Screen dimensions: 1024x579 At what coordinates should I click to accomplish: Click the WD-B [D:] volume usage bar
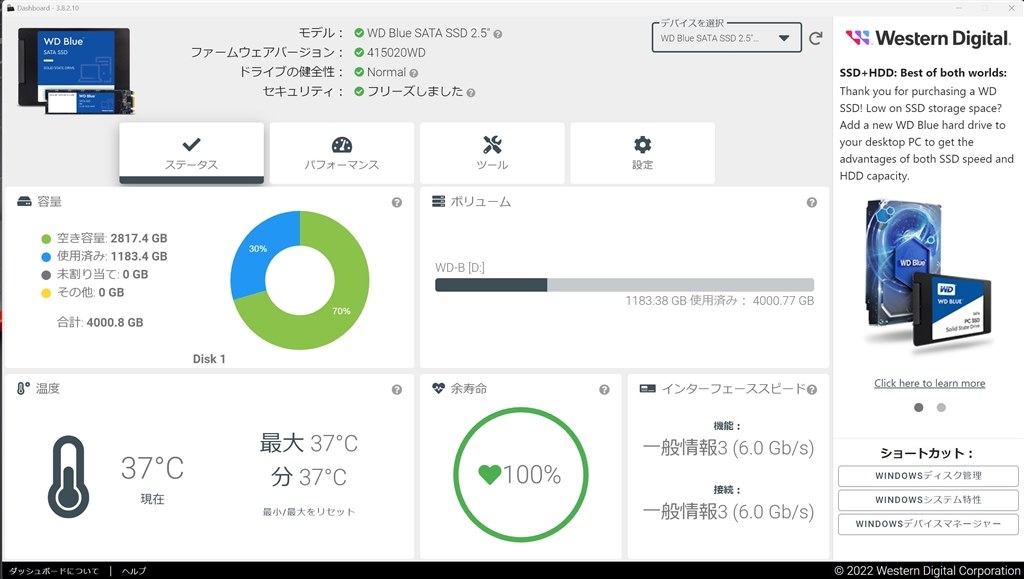coord(624,285)
